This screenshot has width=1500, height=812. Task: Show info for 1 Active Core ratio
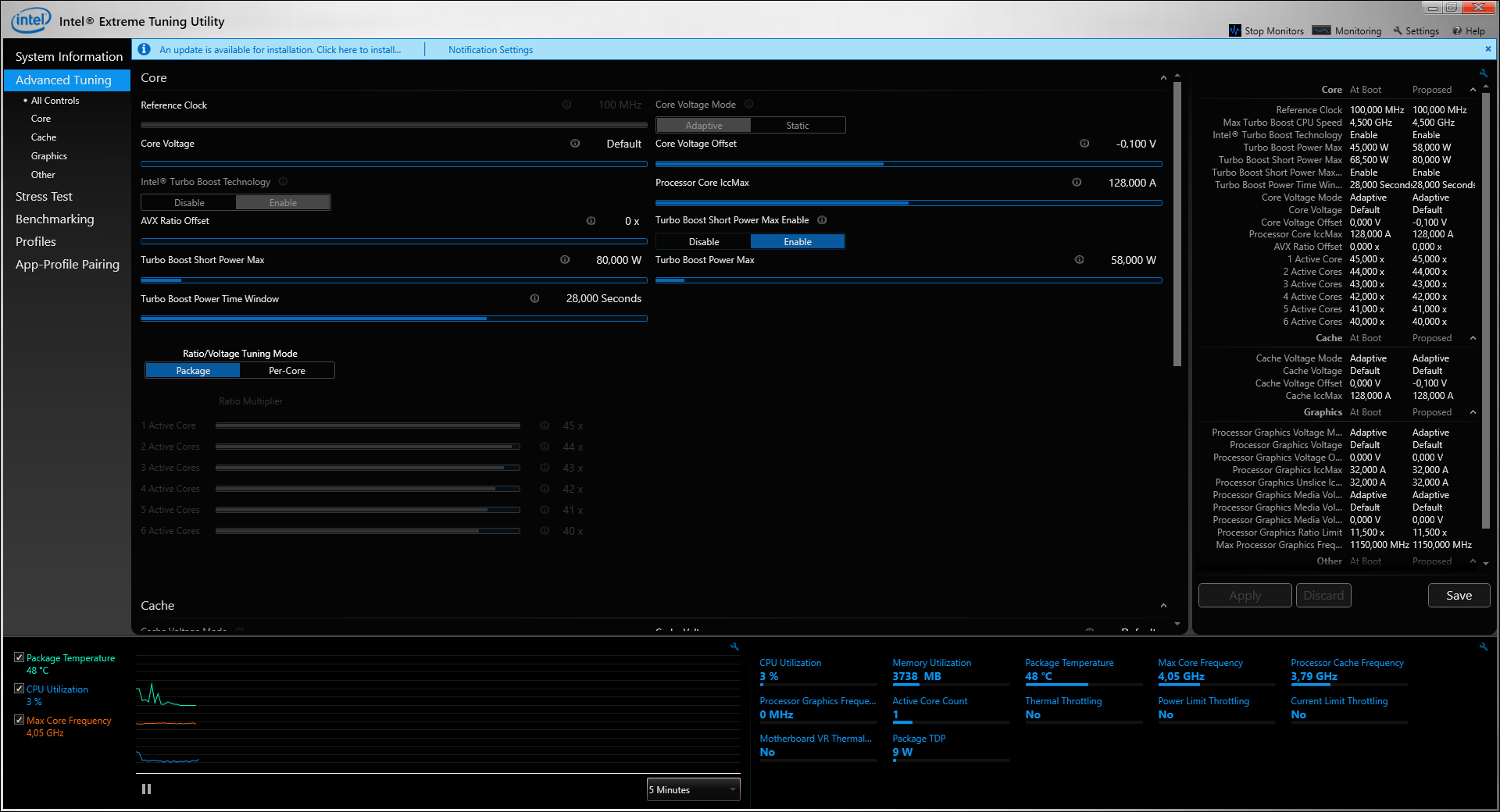545,426
